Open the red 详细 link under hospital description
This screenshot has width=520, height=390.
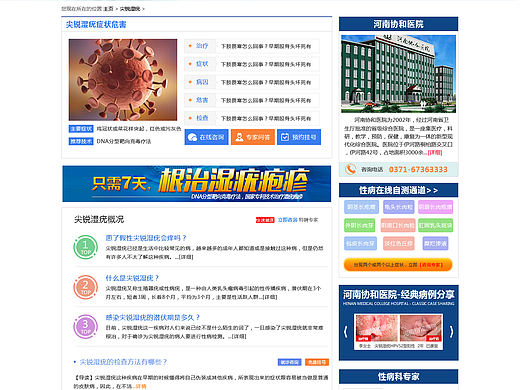click(435, 153)
